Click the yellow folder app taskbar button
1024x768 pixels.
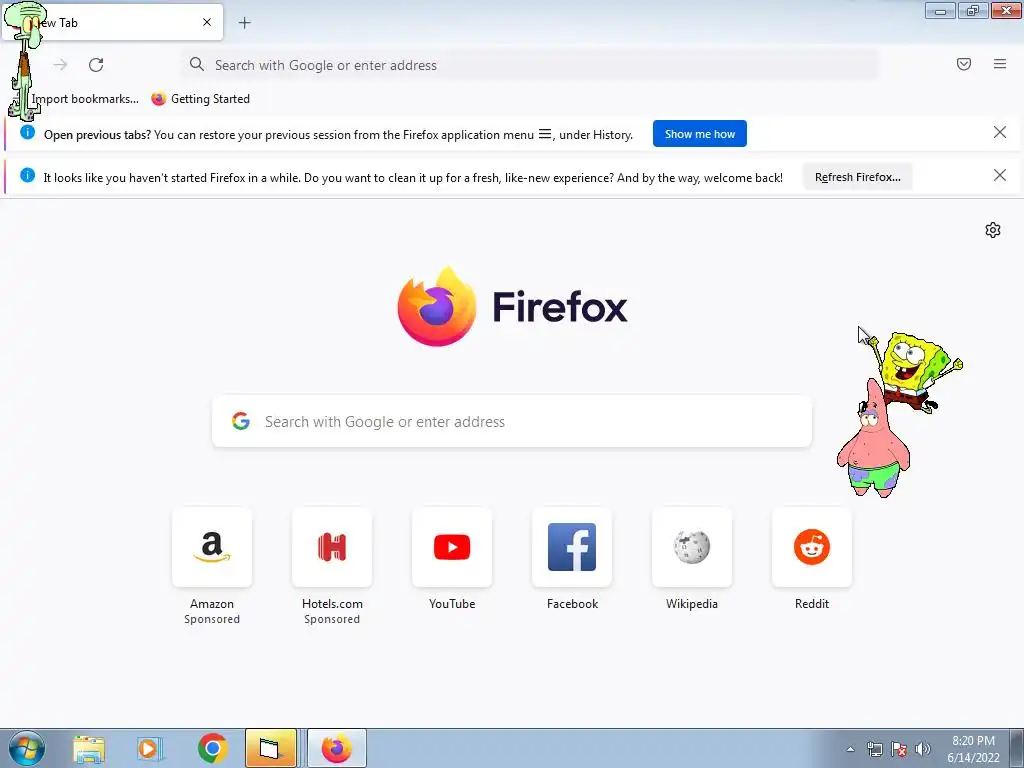coord(270,748)
